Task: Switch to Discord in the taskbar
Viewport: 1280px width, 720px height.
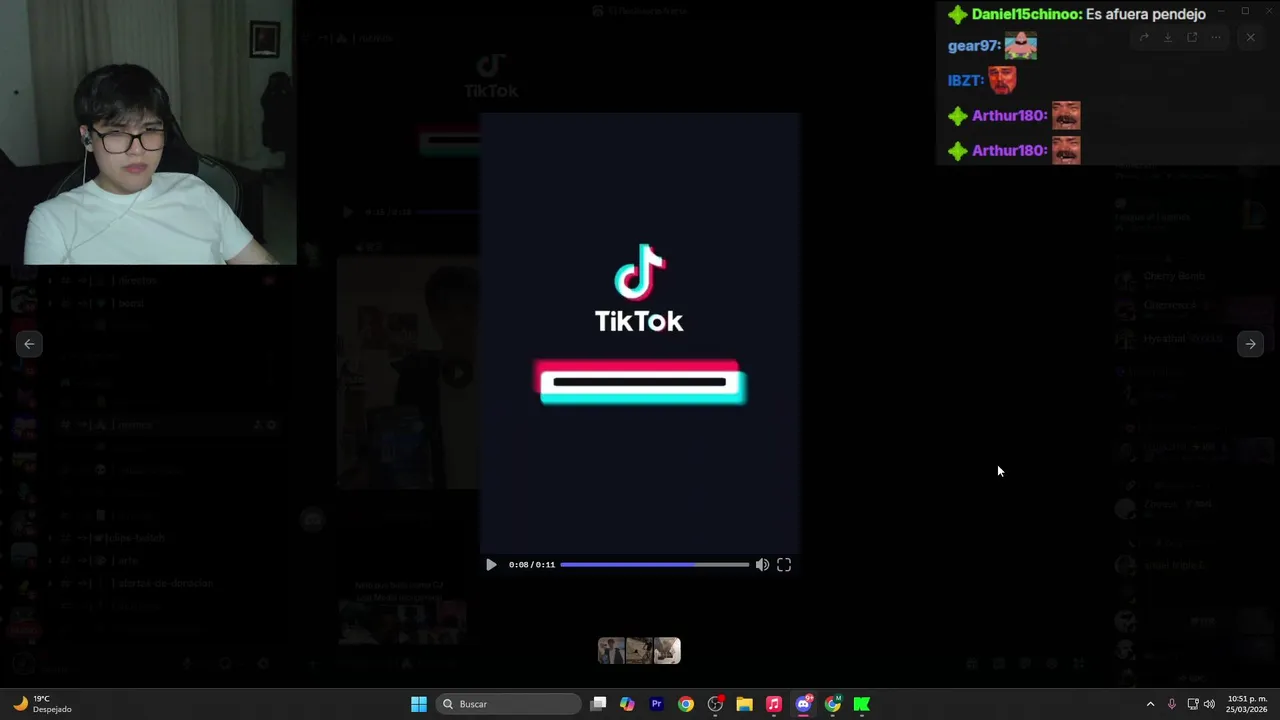Action: (x=803, y=704)
